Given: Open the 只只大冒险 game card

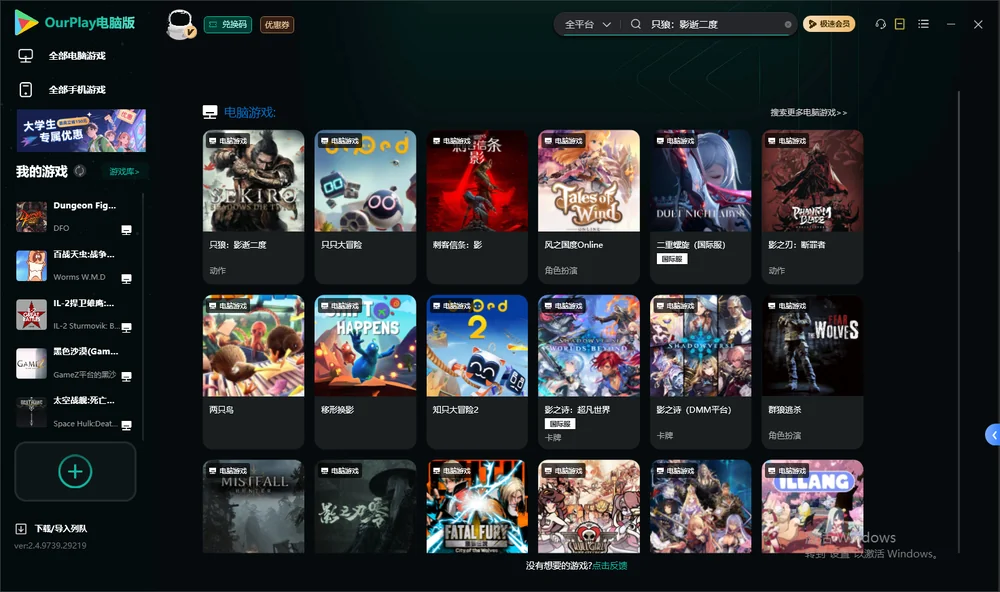Looking at the screenshot, I should coord(365,207).
